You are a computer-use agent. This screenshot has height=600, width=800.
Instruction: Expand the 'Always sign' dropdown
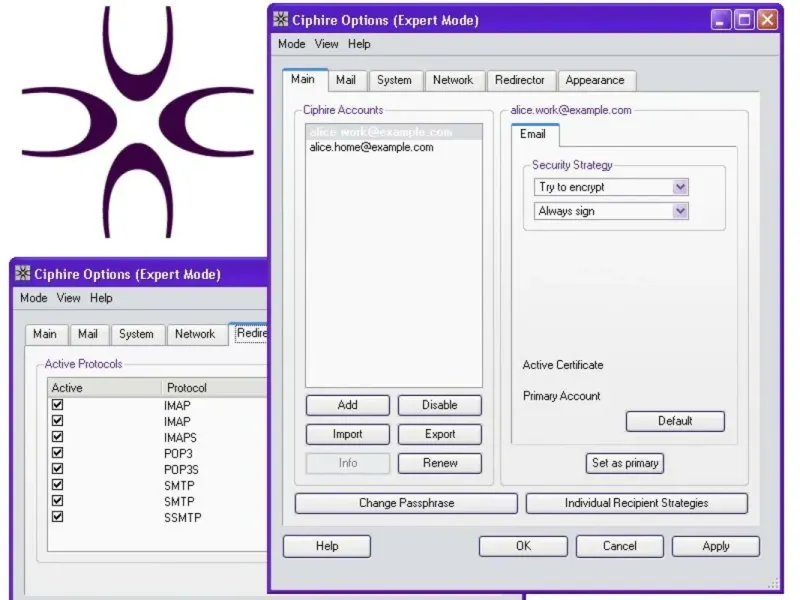pyautogui.click(x=680, y=211)
